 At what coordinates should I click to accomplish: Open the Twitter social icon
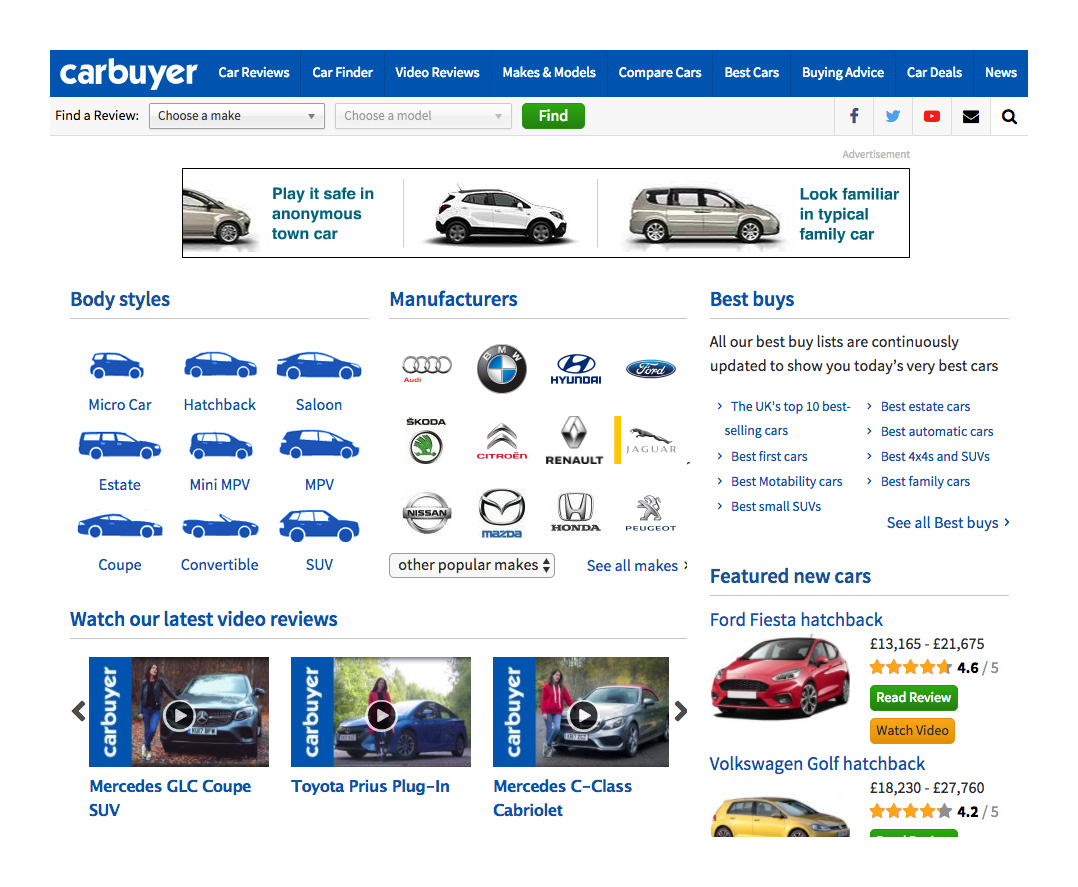893,116
